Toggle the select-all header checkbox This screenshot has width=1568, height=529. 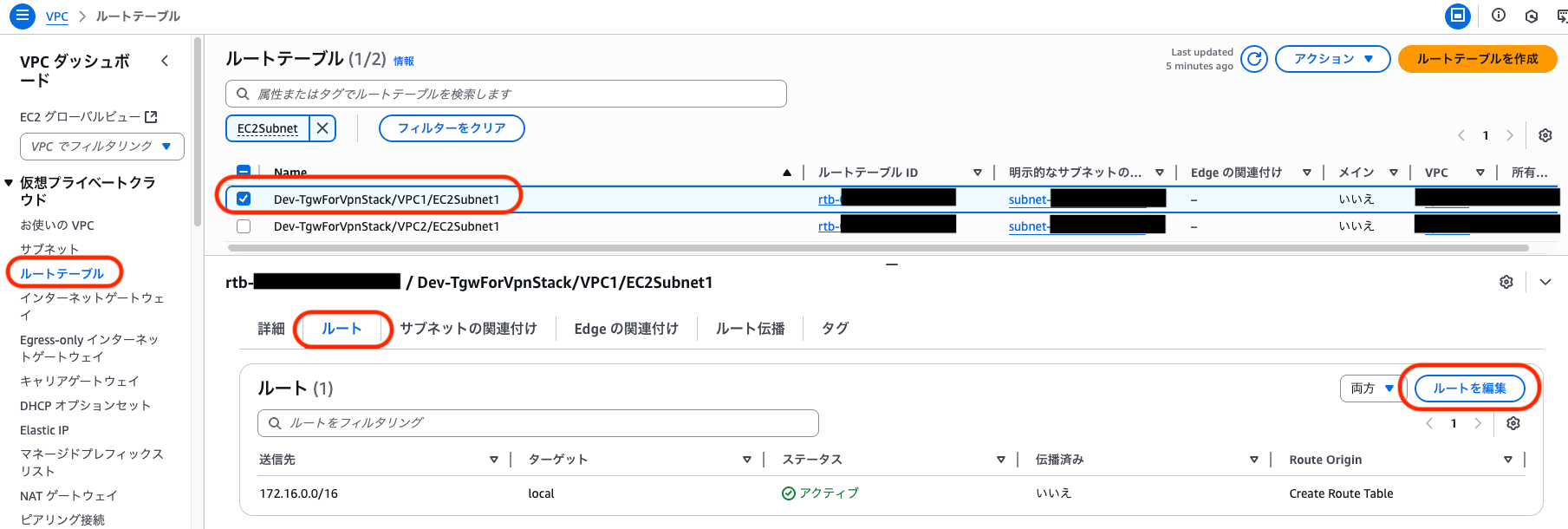pyautogui.click(x=244, y=172)
